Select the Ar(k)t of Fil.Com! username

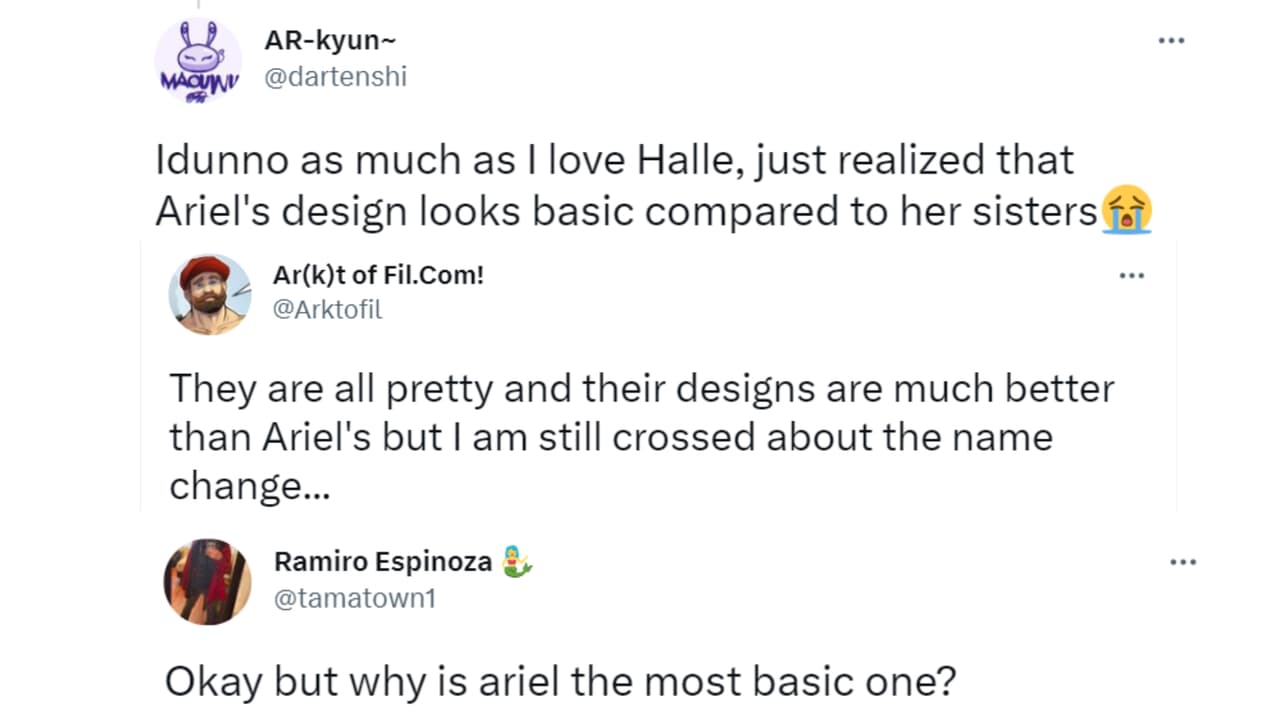378,275
